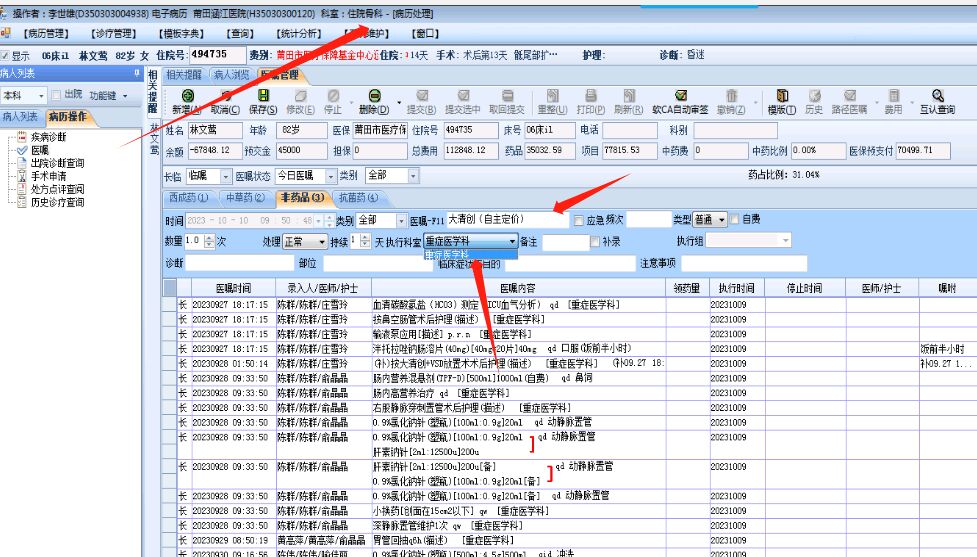Open 出院诊断查询 in the left tree

[57, 163]
